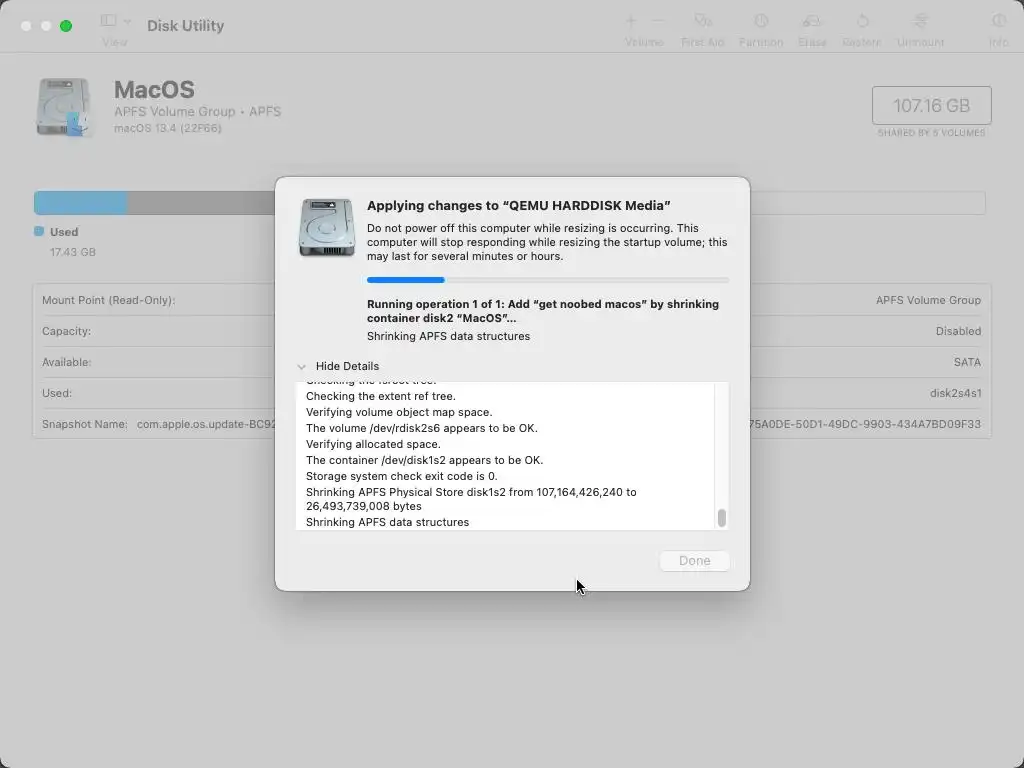The image size is (1024, 768).
Task: Click the 107.16 GB capacity box
Action: (x=931, y=105)
